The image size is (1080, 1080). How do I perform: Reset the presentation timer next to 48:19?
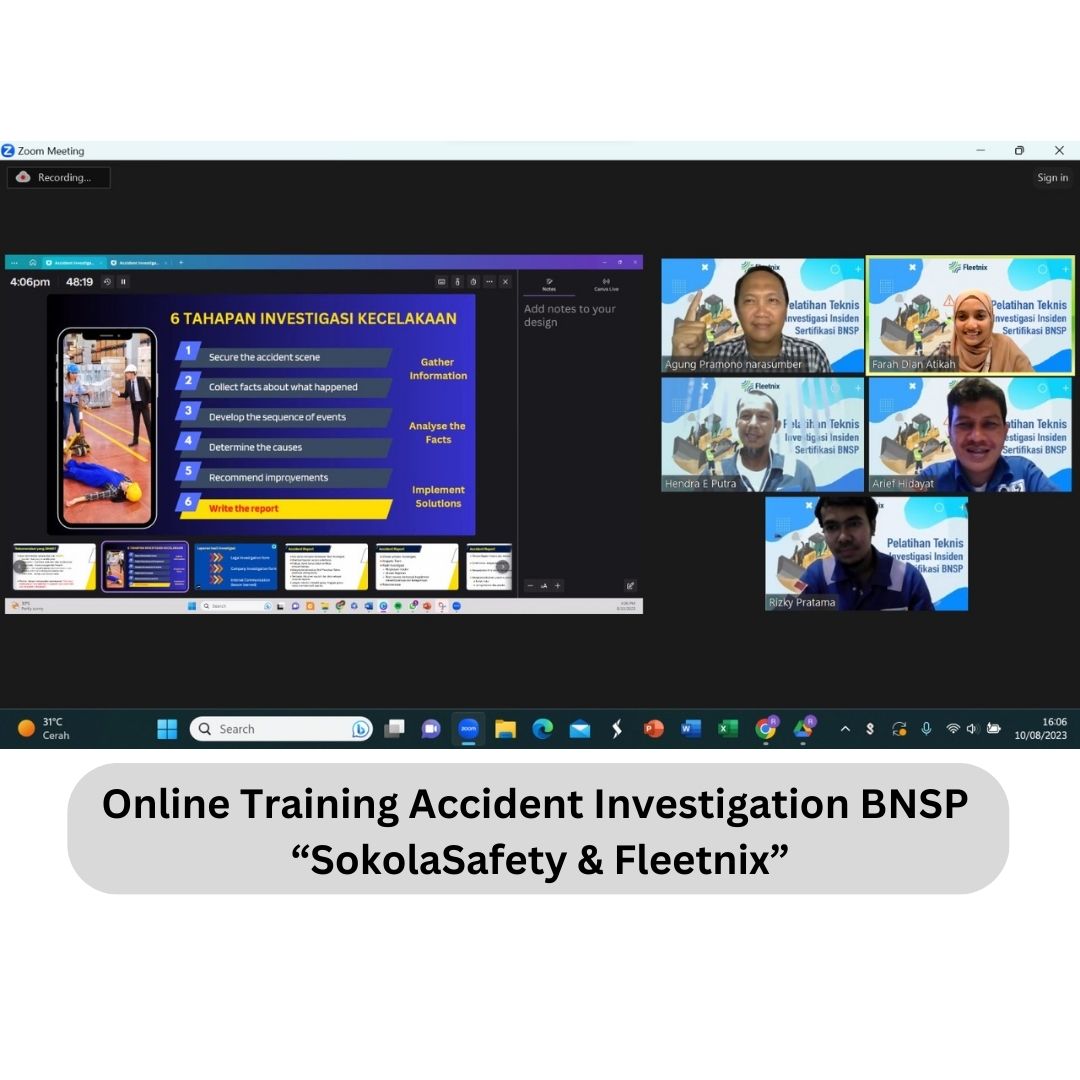(x=107, y=282)
